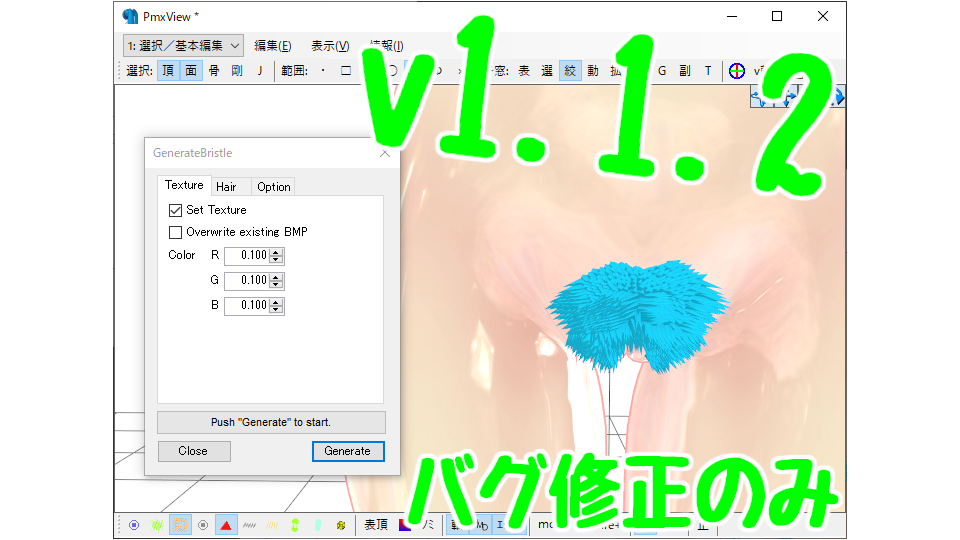Decrease the R color value
This screenshot has height=540, width=960.
276,260
